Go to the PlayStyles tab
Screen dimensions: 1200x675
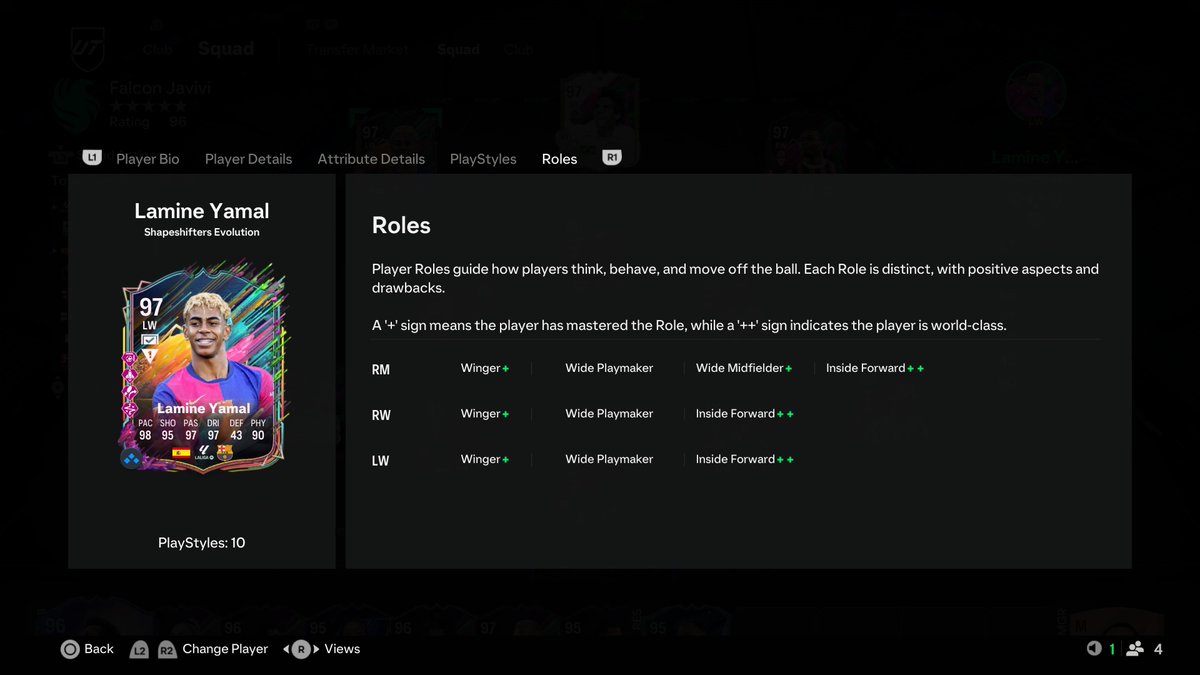pos(483,159)
